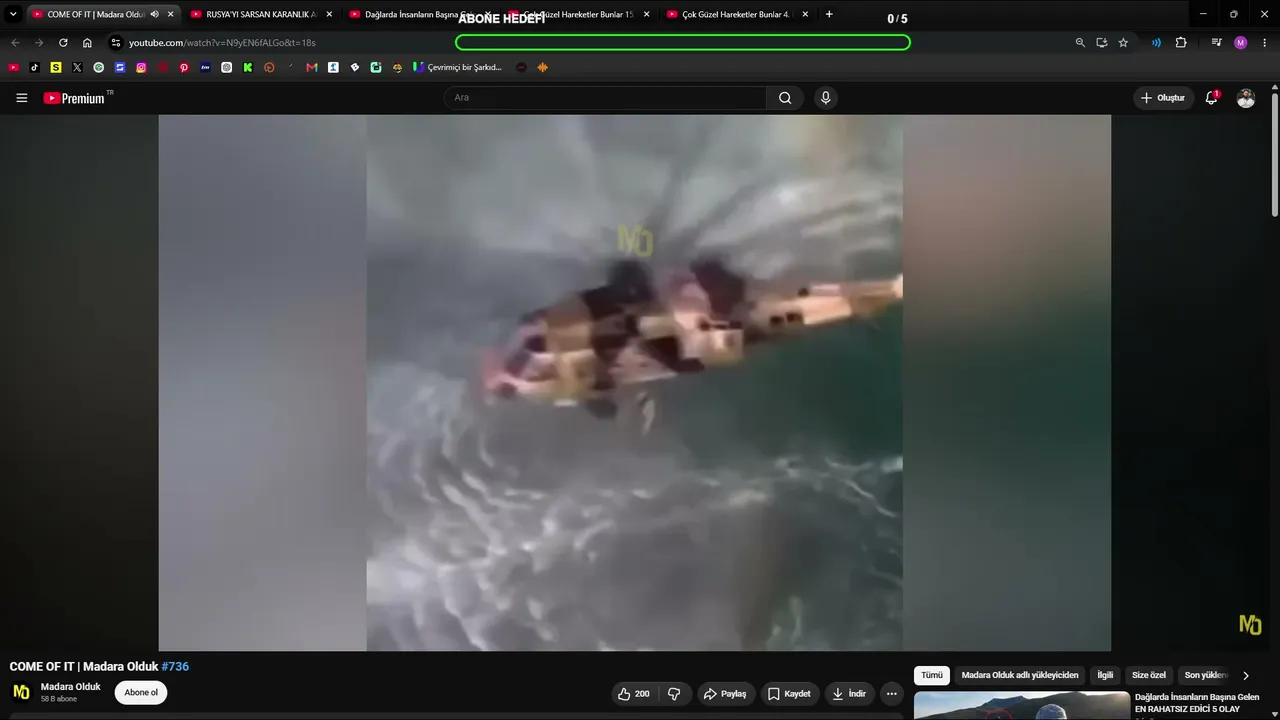
Task: Click the address bar URL
Action: (222, 43)
